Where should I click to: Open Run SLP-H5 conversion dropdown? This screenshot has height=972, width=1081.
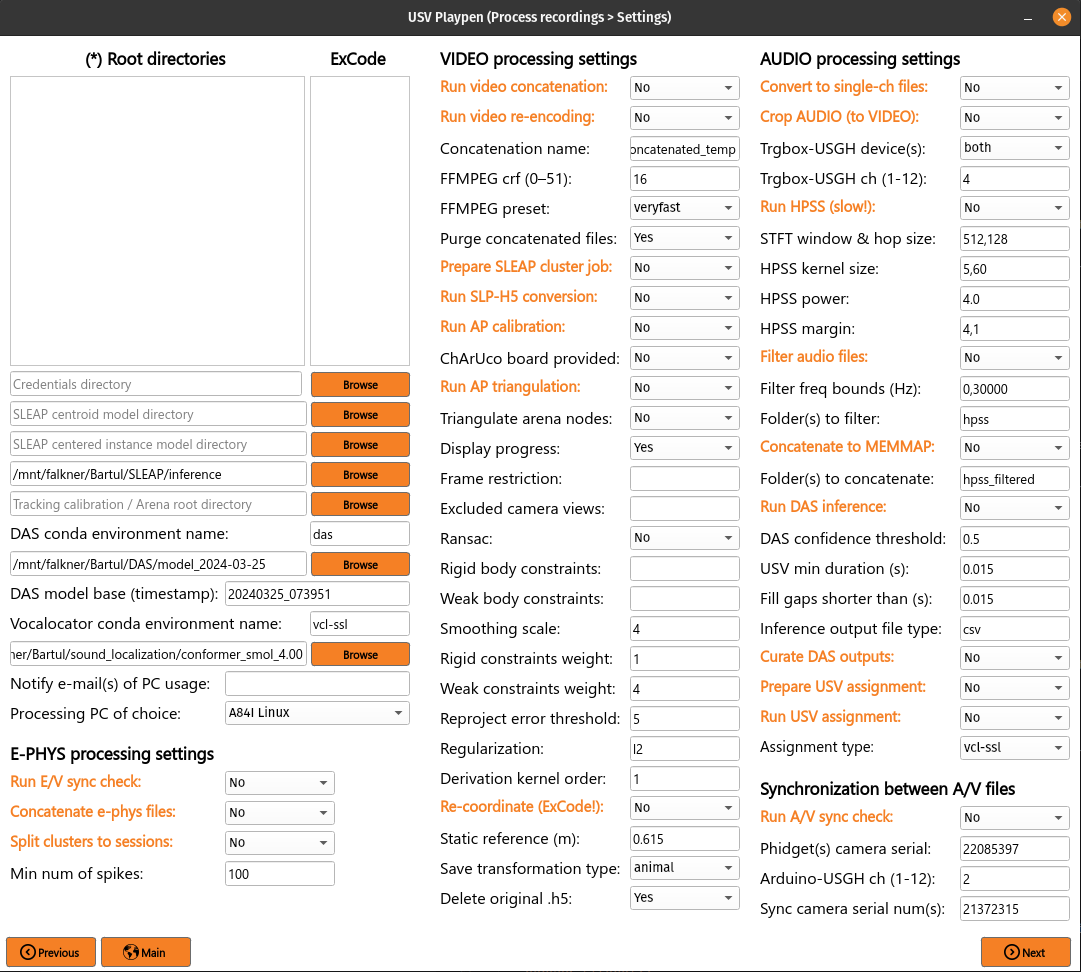684,298
